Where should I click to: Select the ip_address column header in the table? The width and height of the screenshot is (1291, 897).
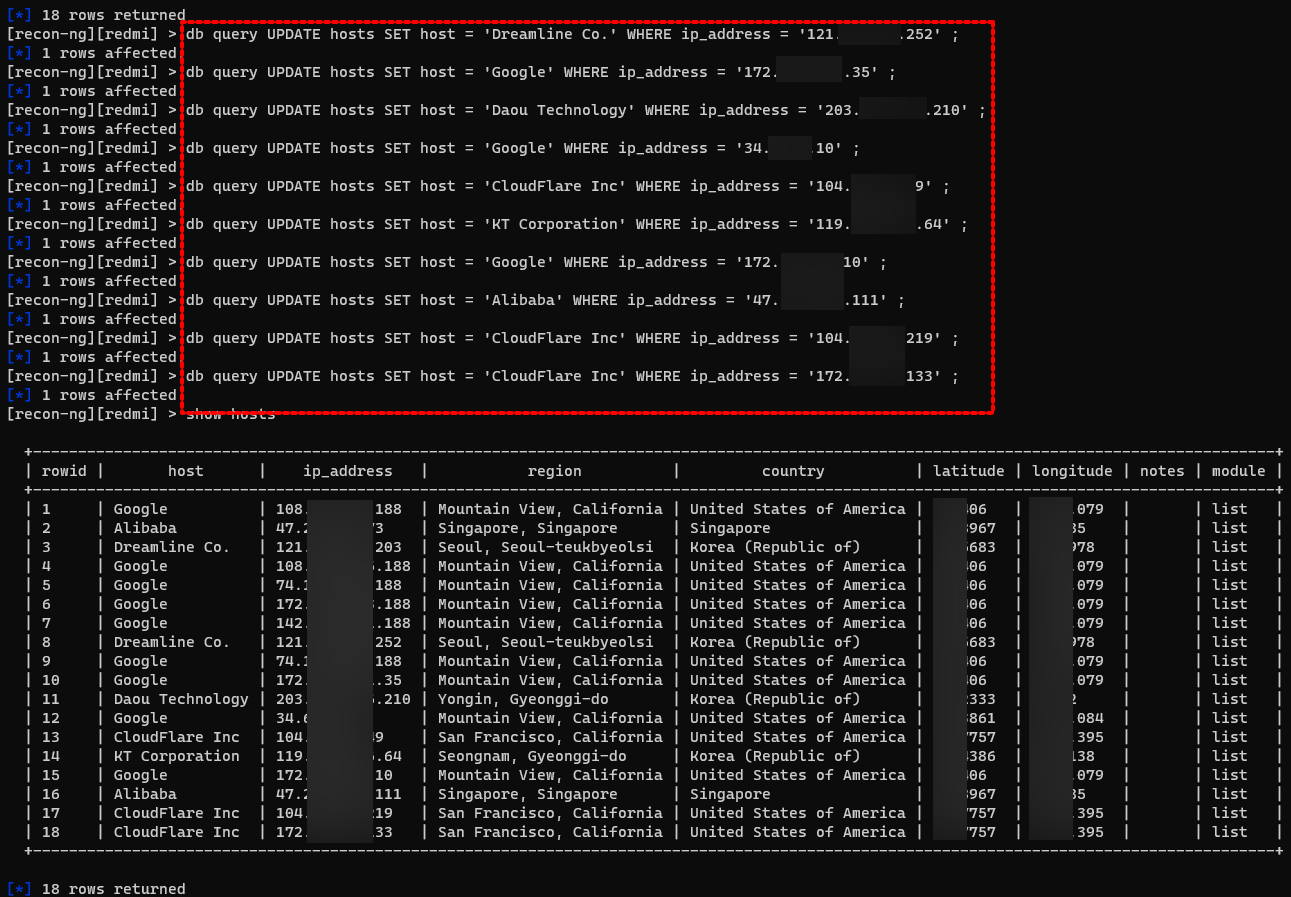pyautogui.click(x=347, y=471)
